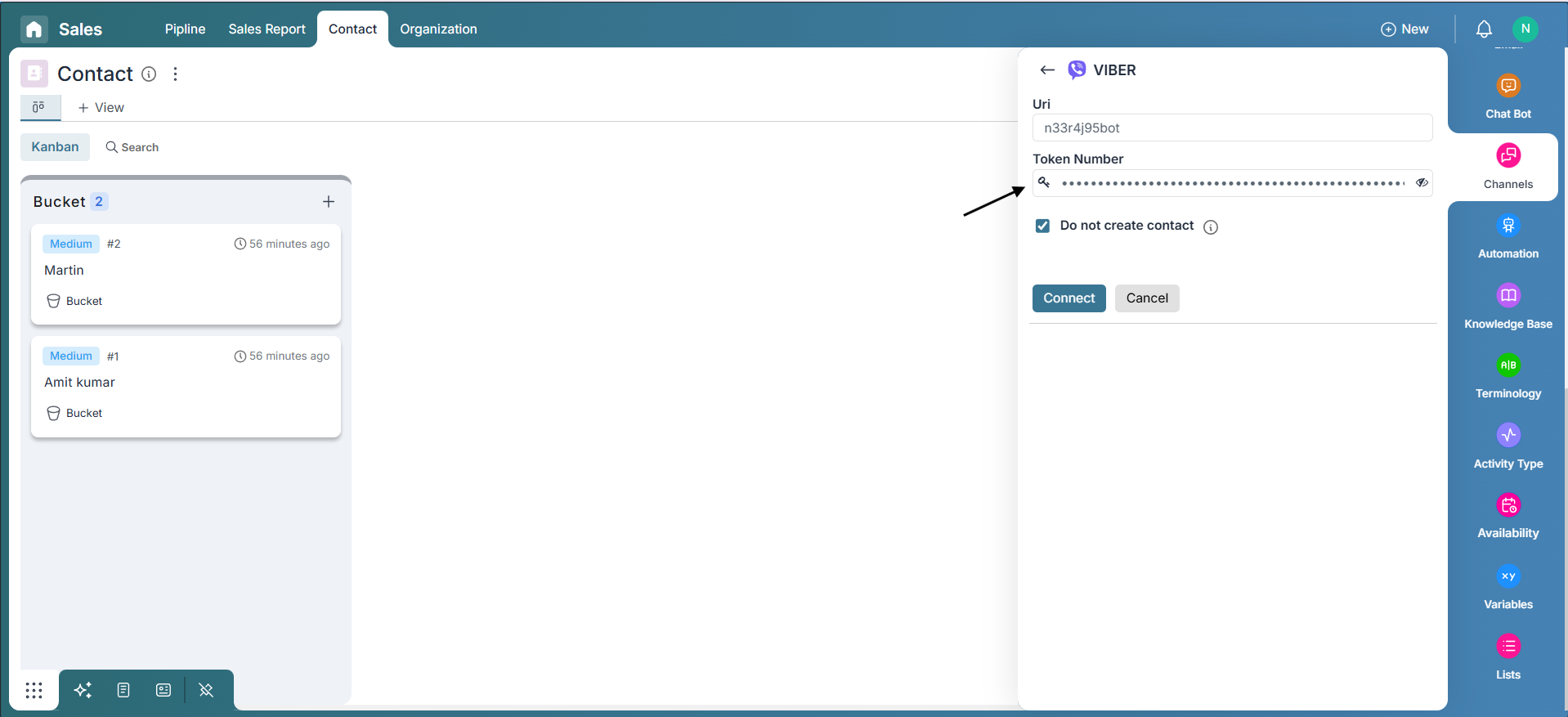Open the Martin contact card
Viewport: 1568px width, 717px height.
click(186, 275)
